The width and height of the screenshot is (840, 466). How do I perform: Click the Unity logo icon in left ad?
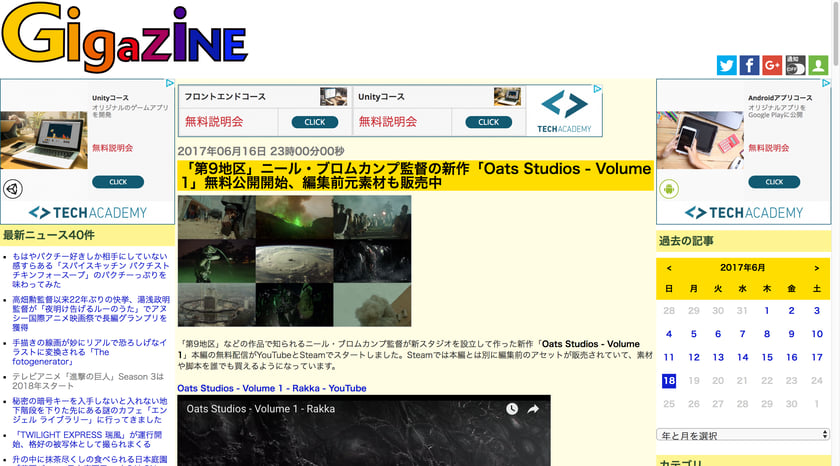tap(13, 189)
